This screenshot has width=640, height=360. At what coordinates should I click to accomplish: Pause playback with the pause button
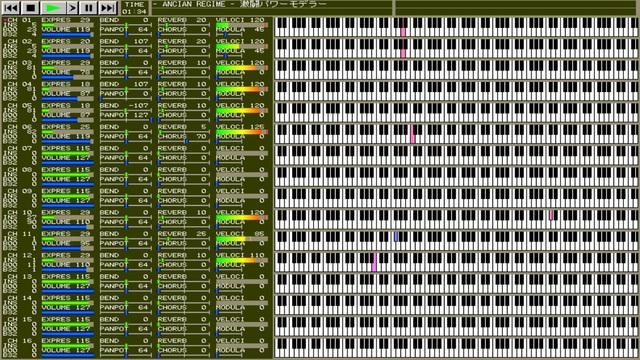click(x=89, y=8)
